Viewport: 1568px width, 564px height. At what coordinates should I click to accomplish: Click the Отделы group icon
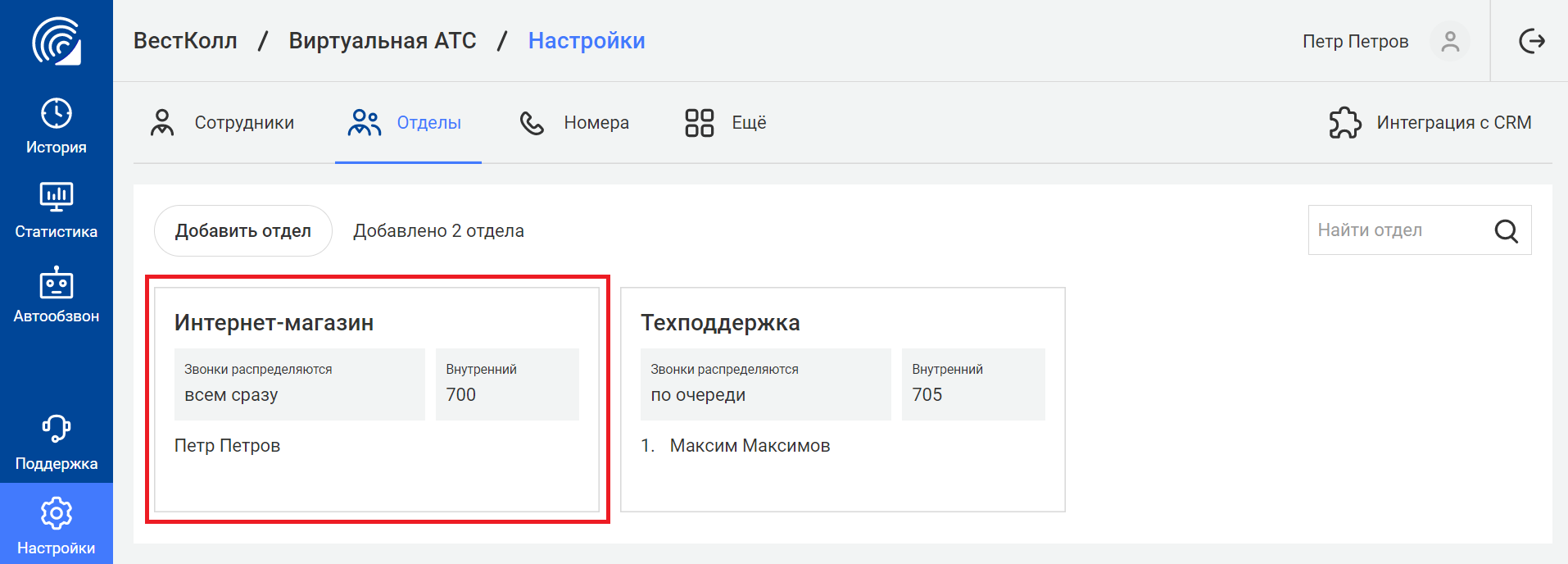click(x=365, y=123)
